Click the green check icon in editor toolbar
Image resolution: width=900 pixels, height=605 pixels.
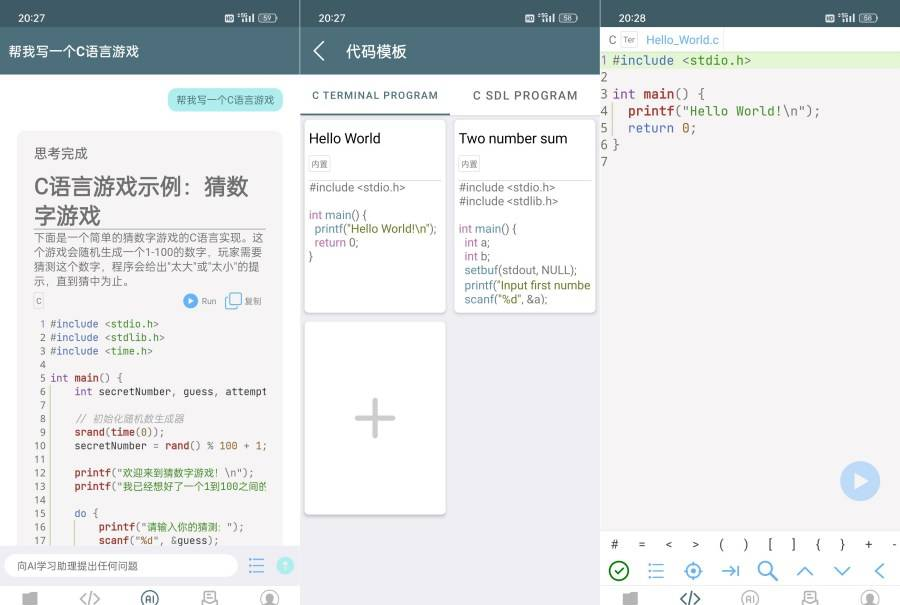(619, 571)
